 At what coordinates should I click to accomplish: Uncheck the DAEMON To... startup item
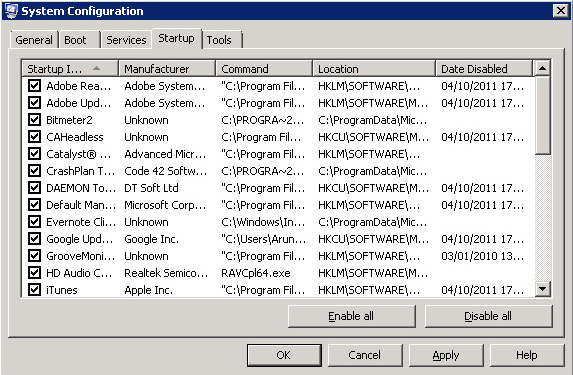(34, 188)
